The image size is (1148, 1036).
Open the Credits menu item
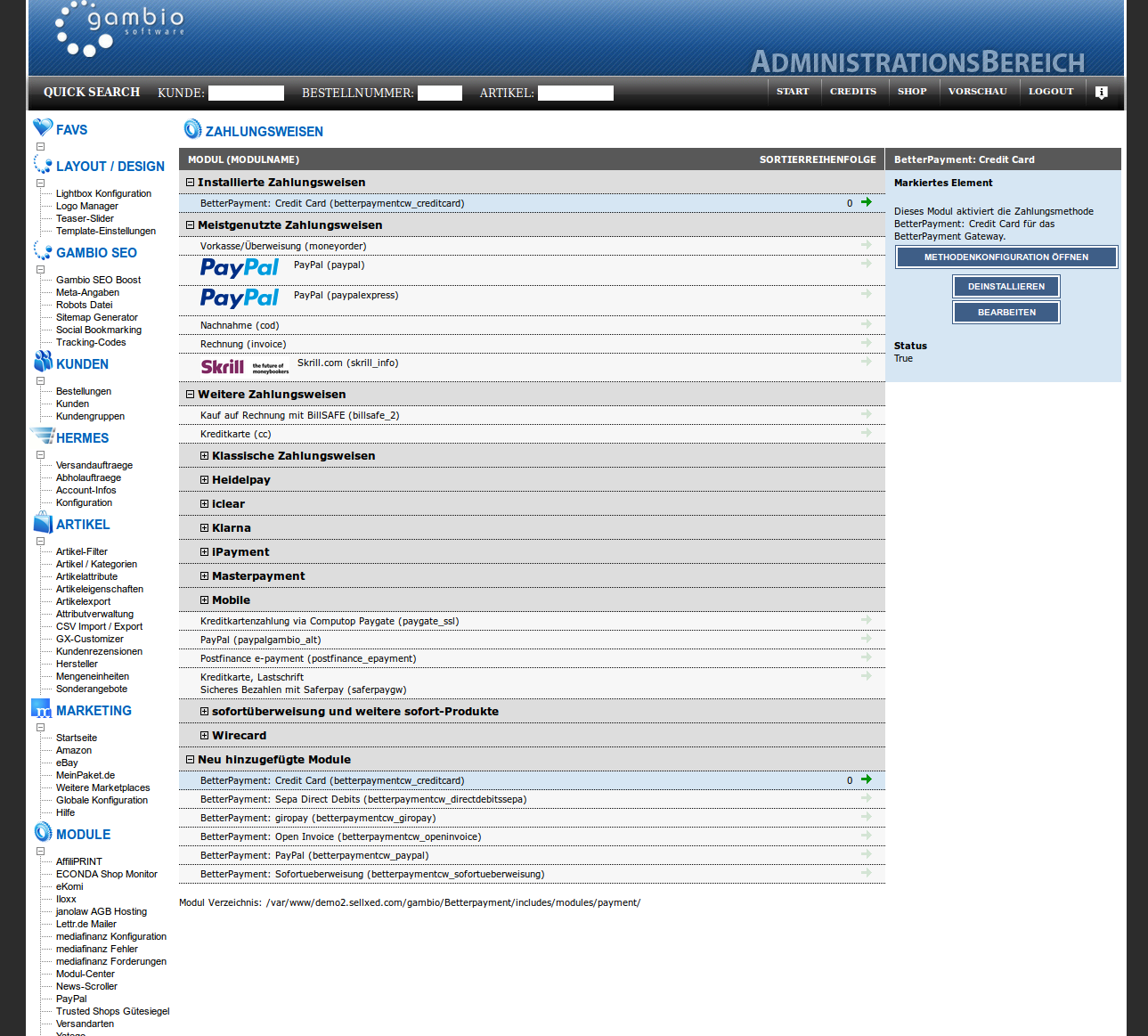click(852, 92)
